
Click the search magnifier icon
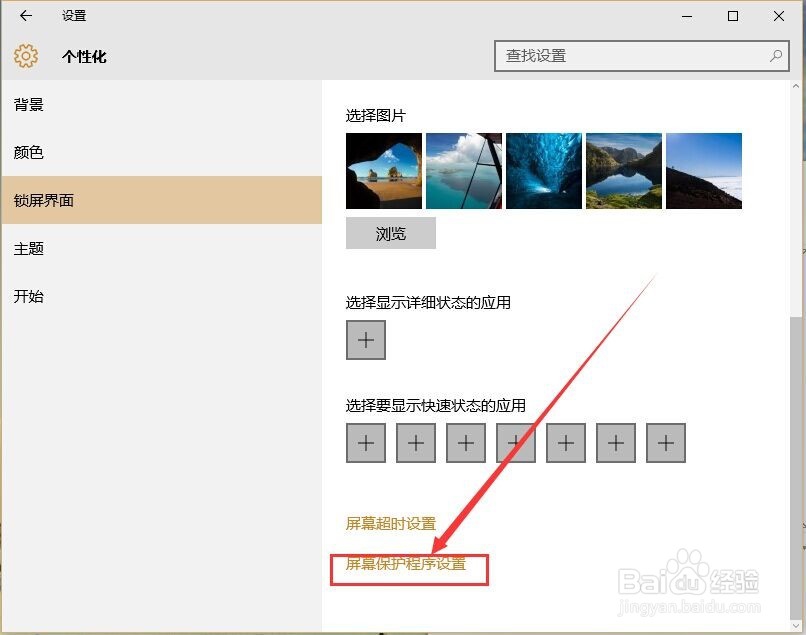point(776,56)
